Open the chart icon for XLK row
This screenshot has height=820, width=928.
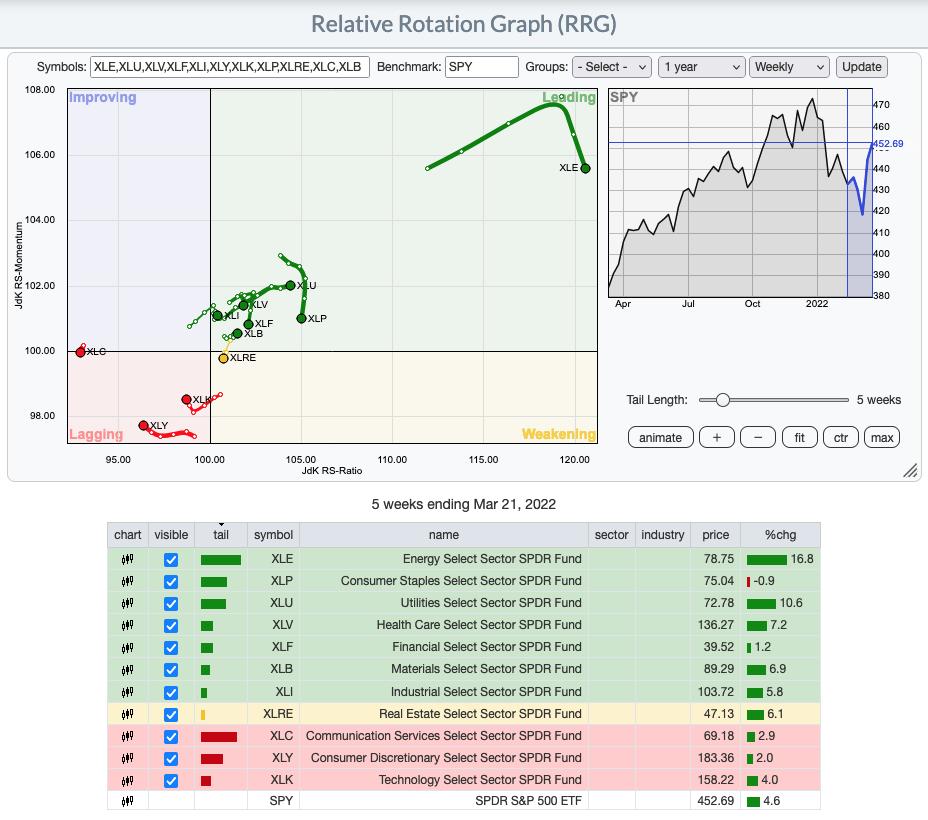point(127,780)
